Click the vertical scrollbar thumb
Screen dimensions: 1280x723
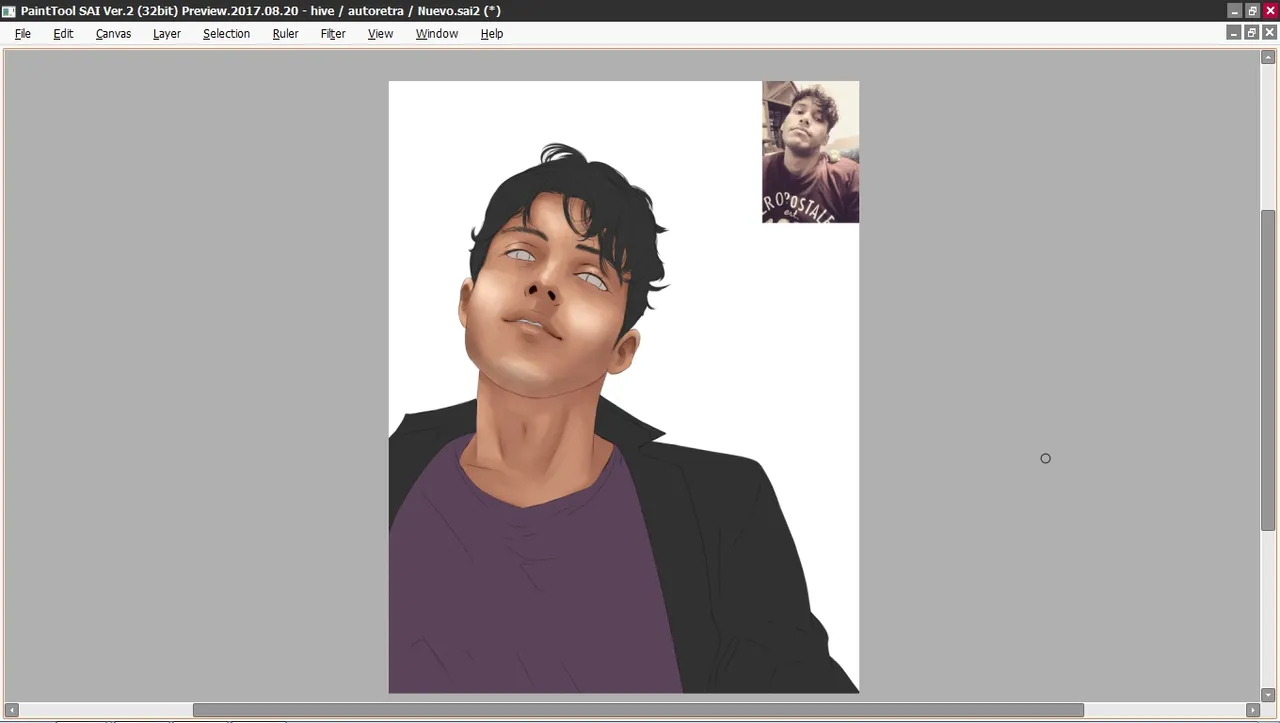point(1268,370)
